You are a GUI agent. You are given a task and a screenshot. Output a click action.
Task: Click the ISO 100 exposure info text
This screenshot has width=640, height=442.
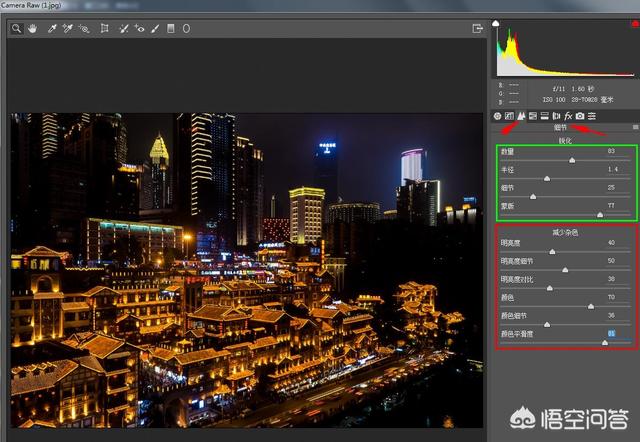coord(554,100)
